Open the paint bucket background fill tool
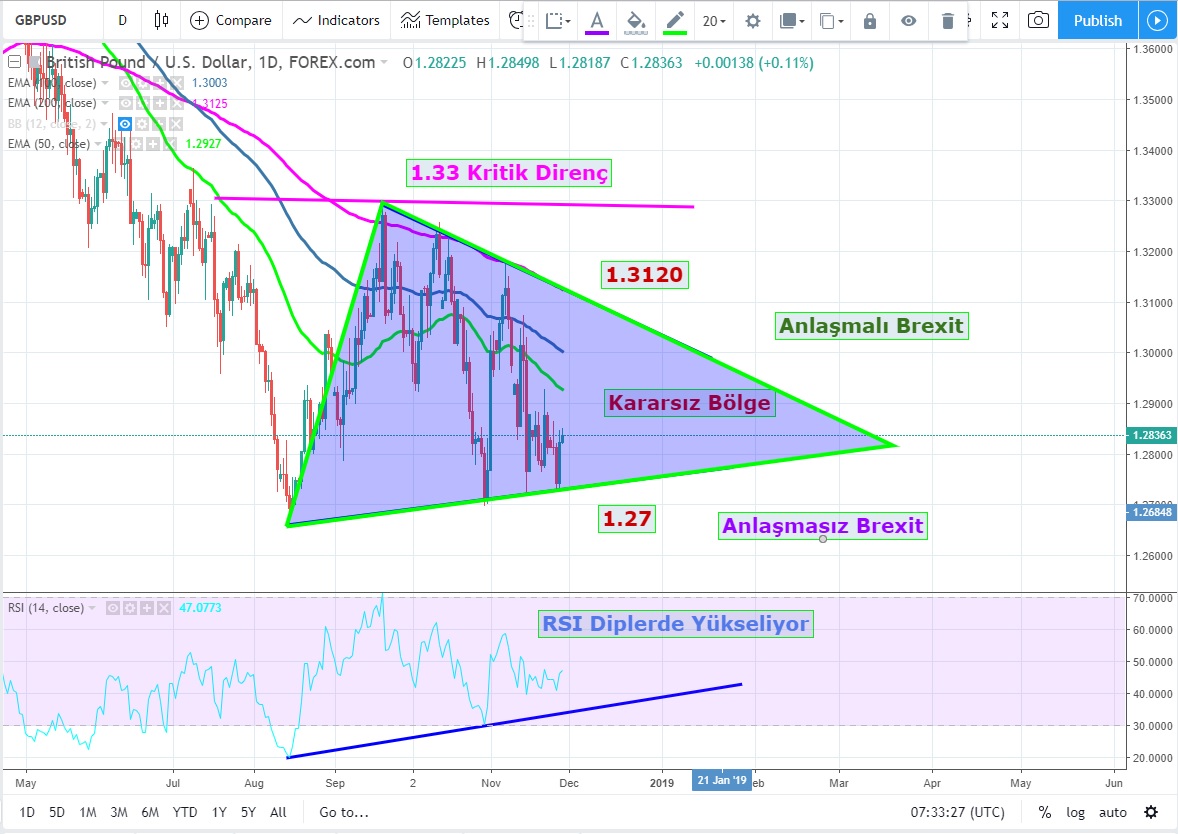 [635, 21]
